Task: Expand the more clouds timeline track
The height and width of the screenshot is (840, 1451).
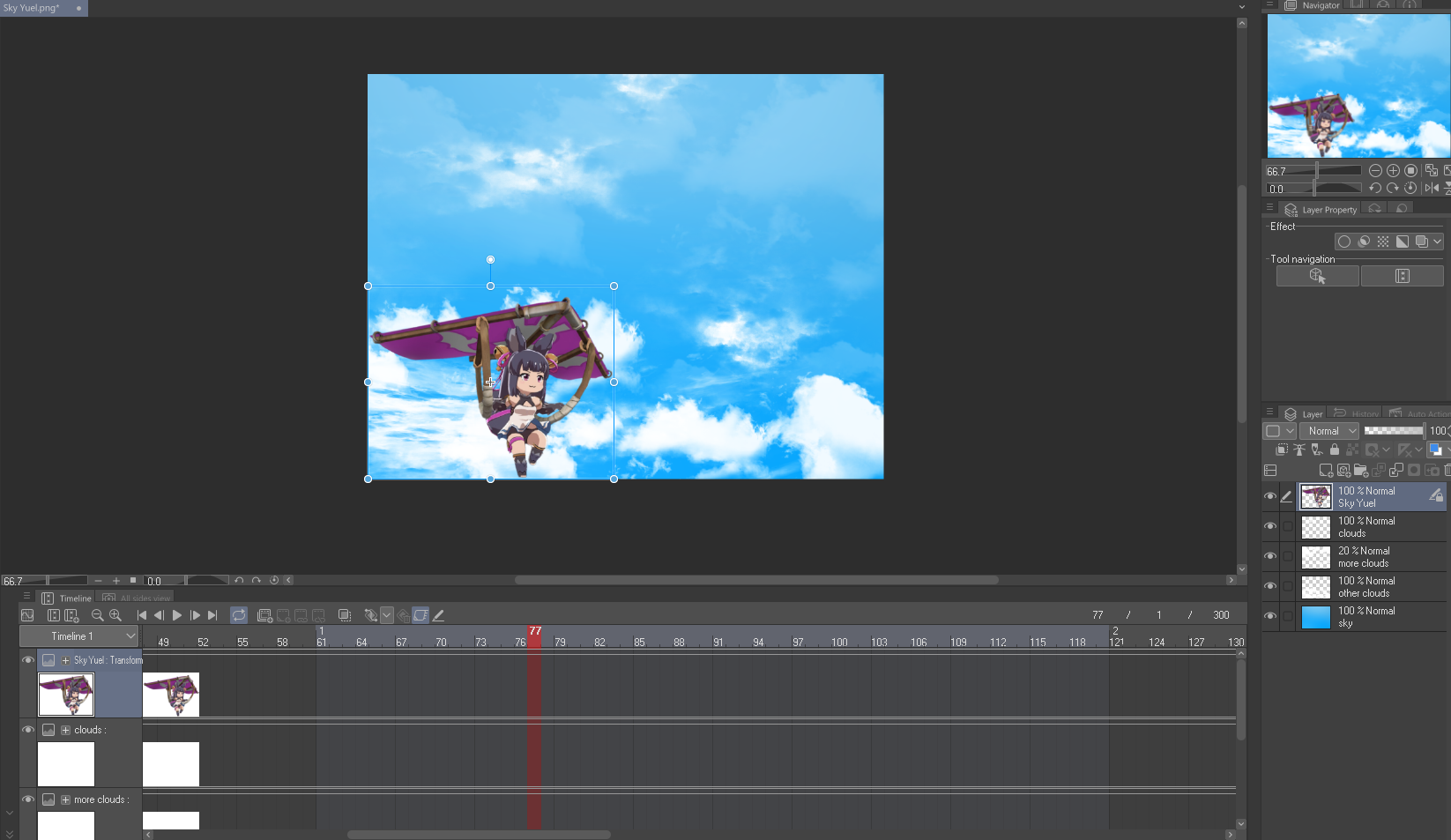Action: 65,799
